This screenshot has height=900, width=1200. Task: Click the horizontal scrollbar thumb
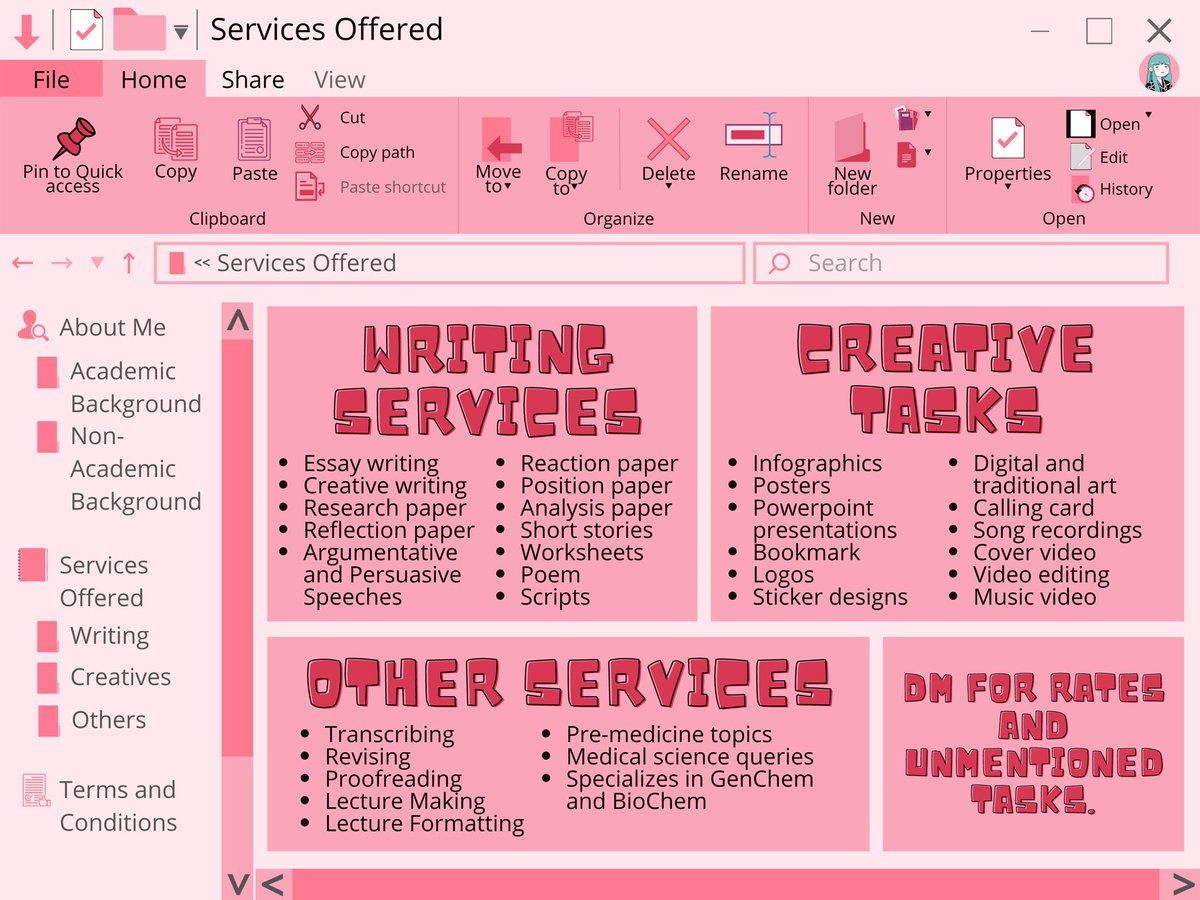725,884
